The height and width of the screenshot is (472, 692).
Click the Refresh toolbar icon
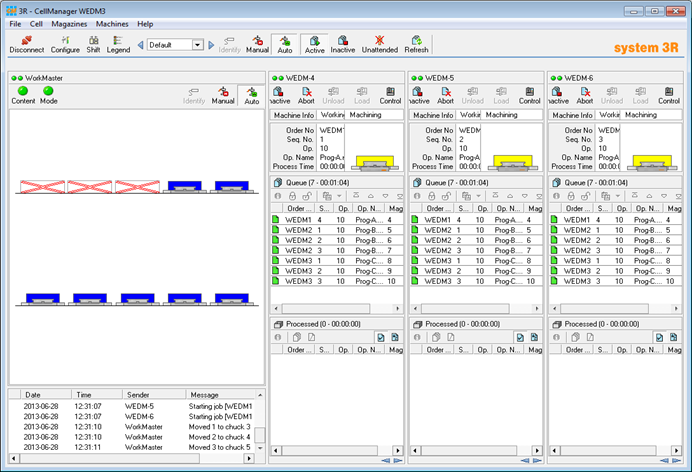coord(416,45)
